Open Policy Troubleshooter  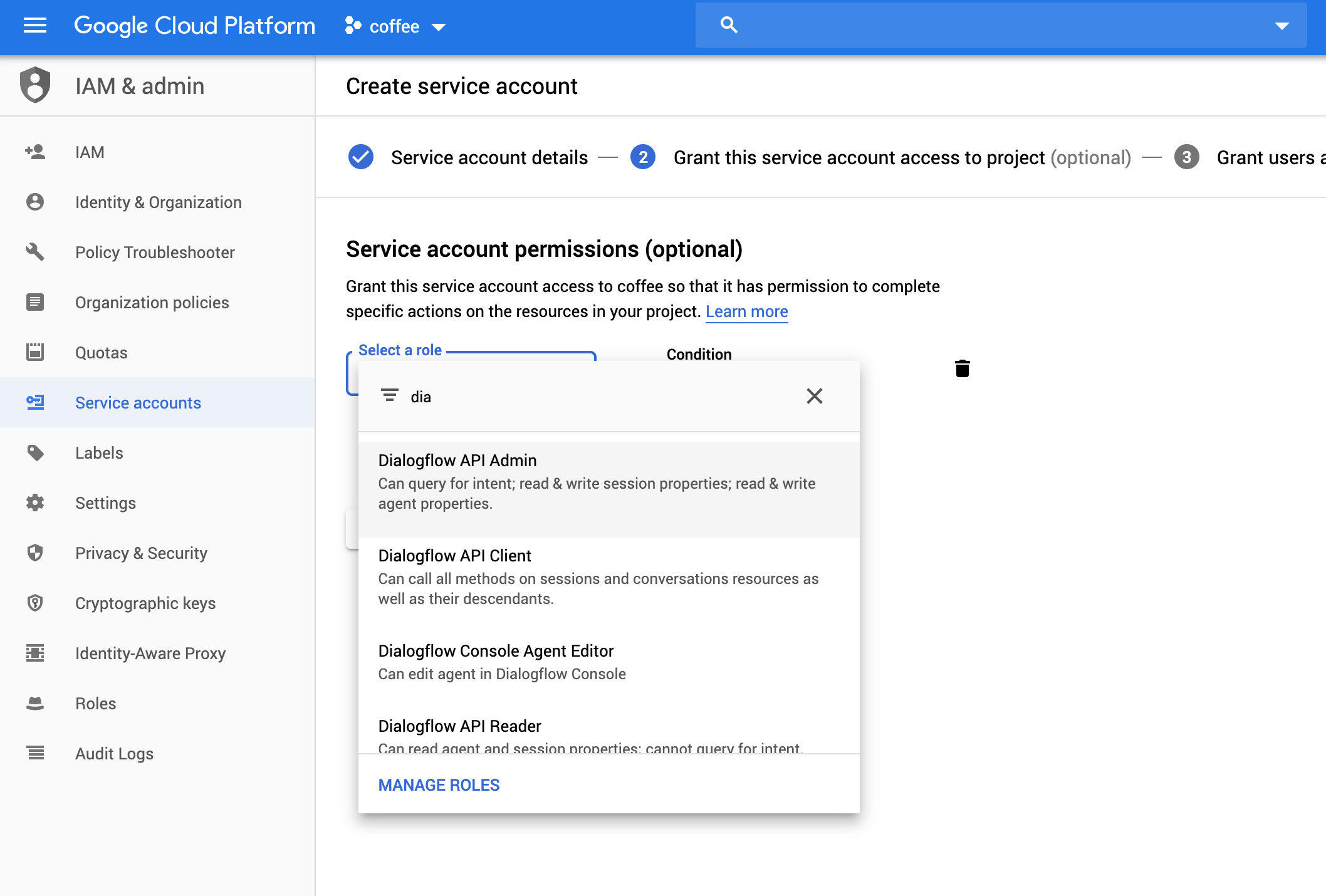(x=157, y=252)
